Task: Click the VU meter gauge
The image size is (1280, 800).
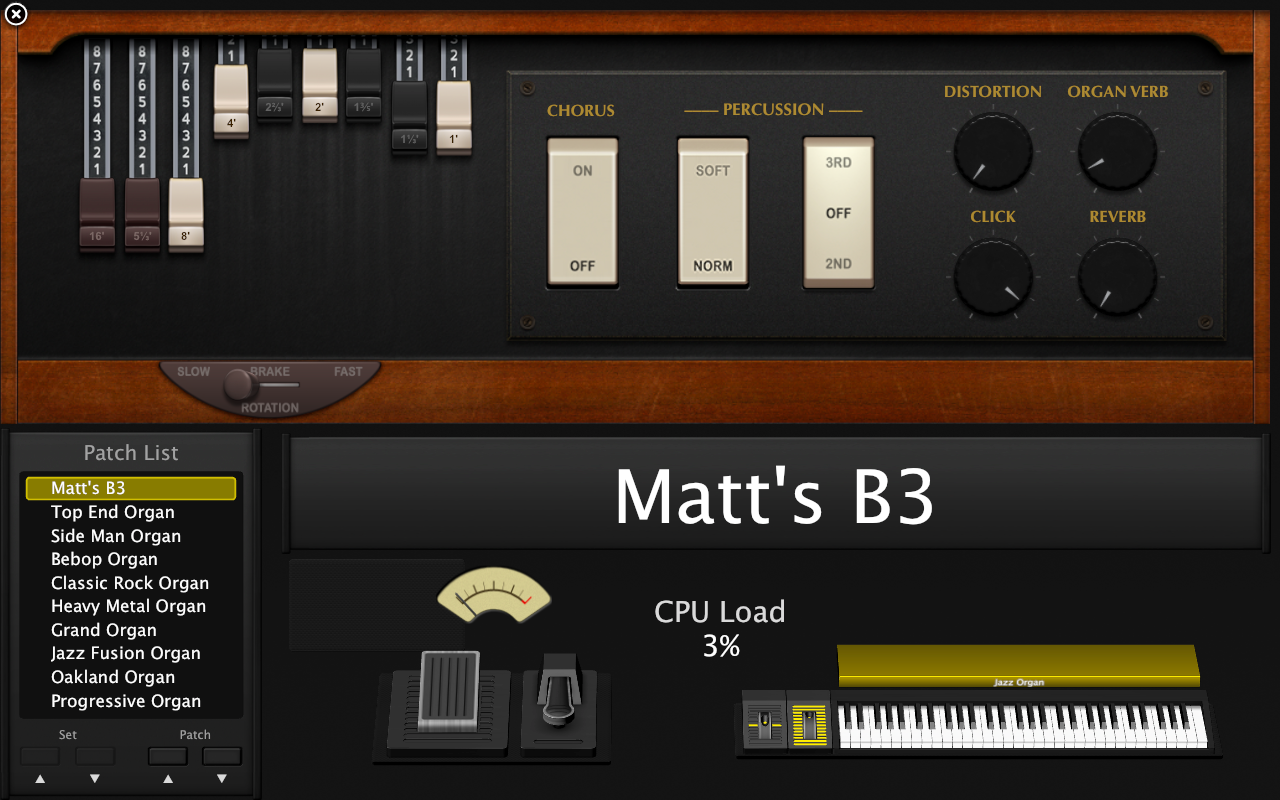Action: (x=494, y=595)
